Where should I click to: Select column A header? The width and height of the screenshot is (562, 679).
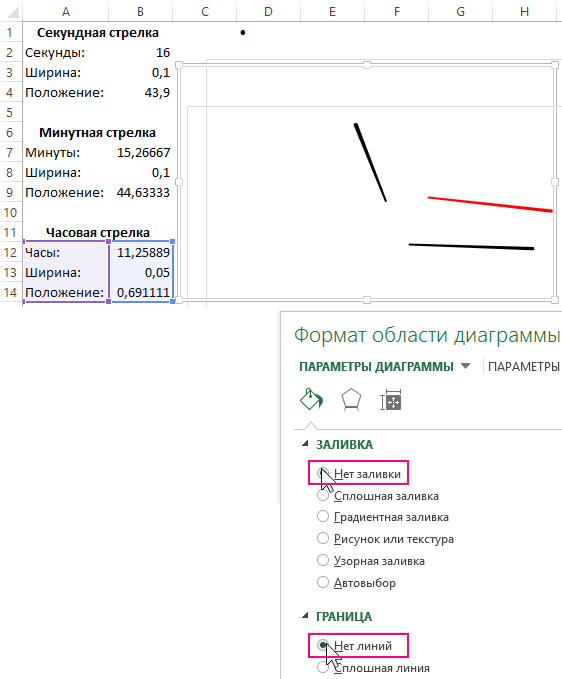[x=65, y=11]
